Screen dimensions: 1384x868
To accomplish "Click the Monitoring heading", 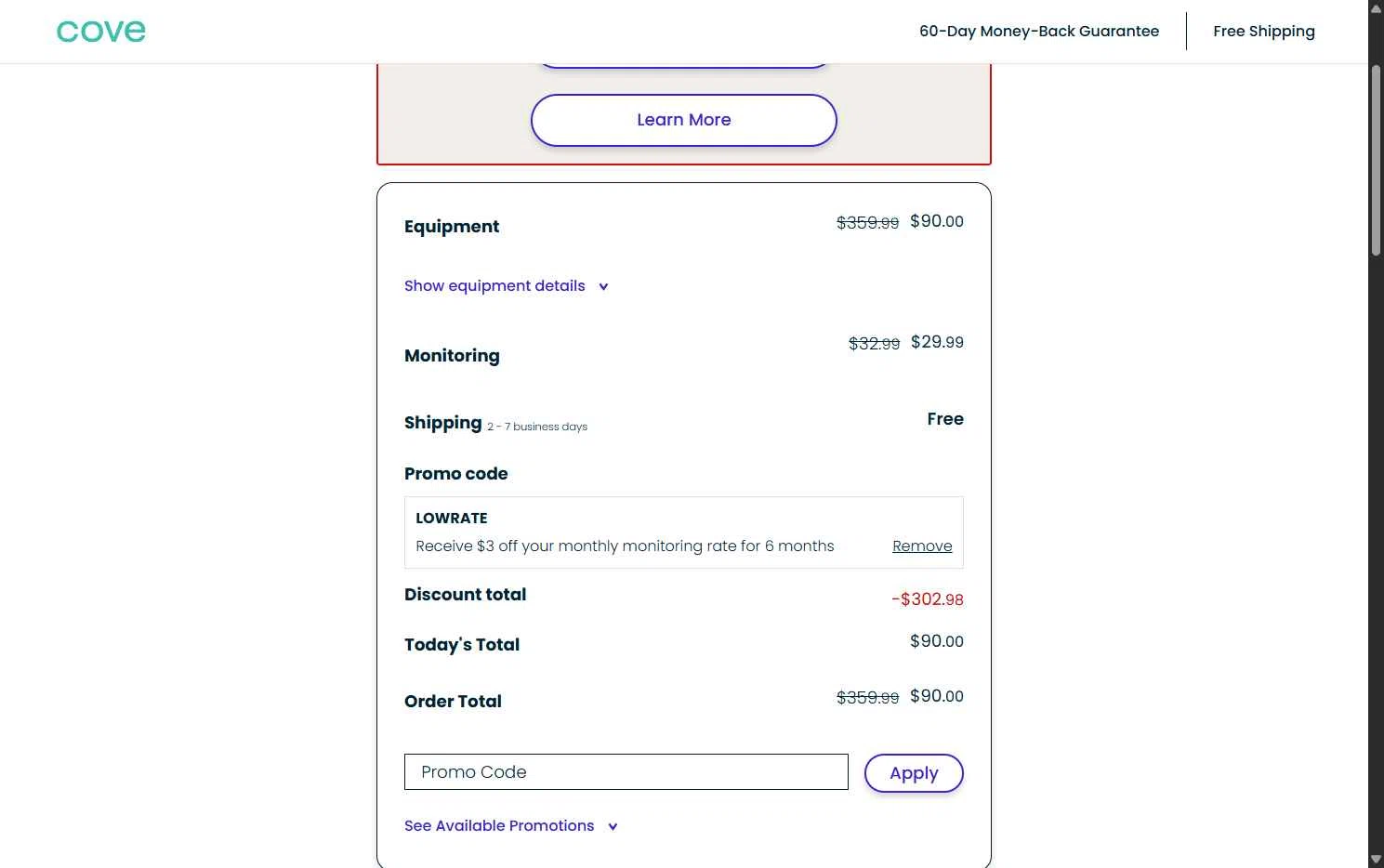I will (452, 356).
